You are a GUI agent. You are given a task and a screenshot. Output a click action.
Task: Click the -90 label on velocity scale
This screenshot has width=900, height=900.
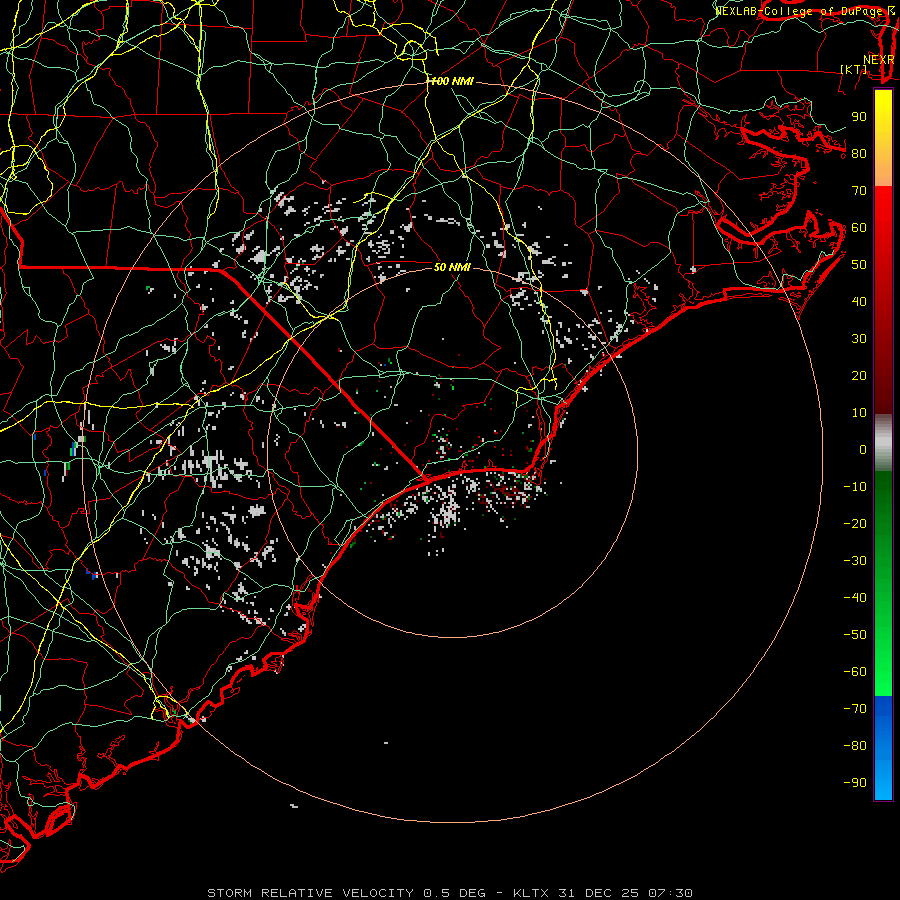click(x=855, y=783)
